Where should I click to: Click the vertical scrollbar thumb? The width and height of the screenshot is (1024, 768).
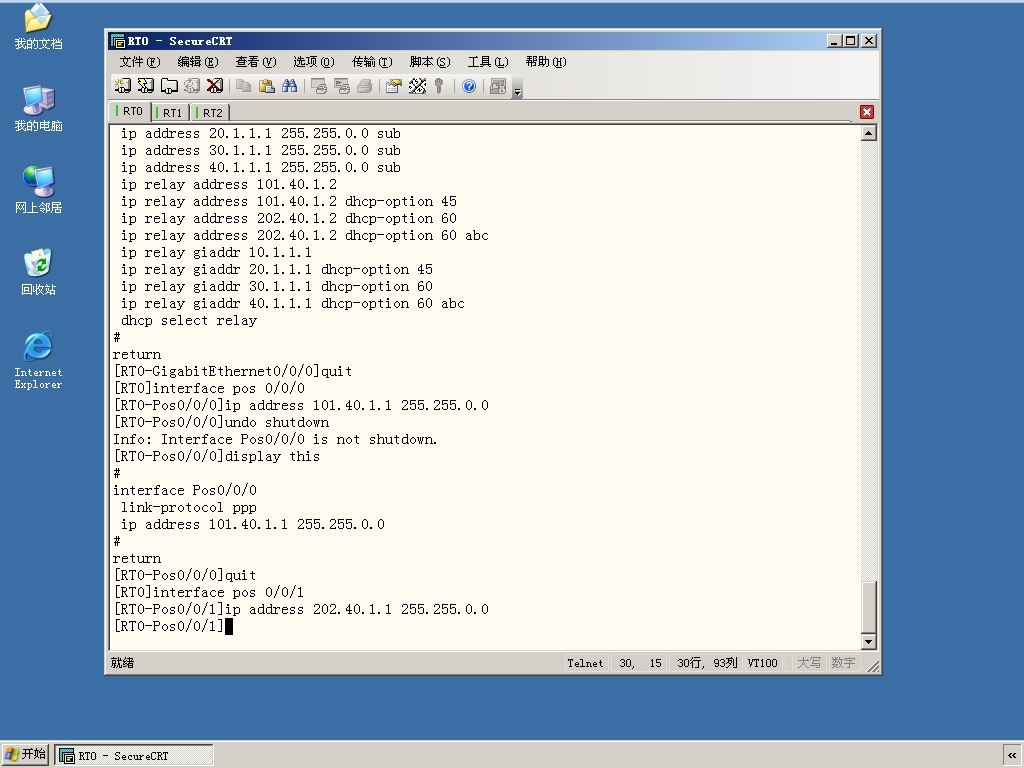[869, 607]
